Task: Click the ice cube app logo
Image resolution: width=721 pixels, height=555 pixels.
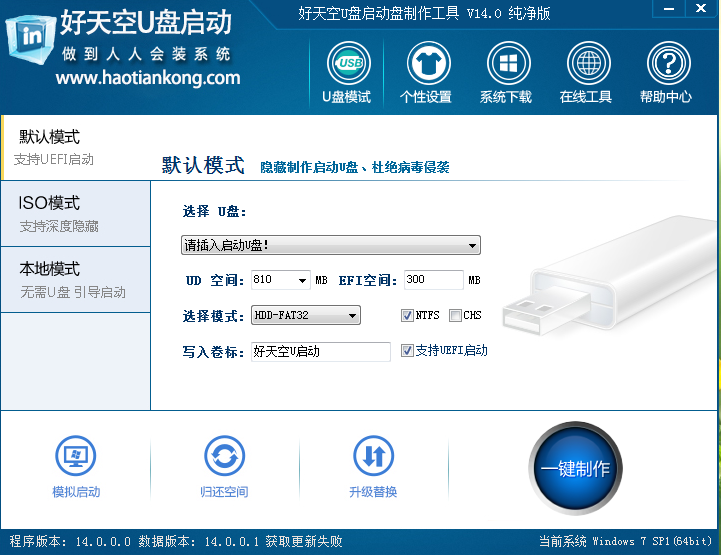Action: (30, 39)
